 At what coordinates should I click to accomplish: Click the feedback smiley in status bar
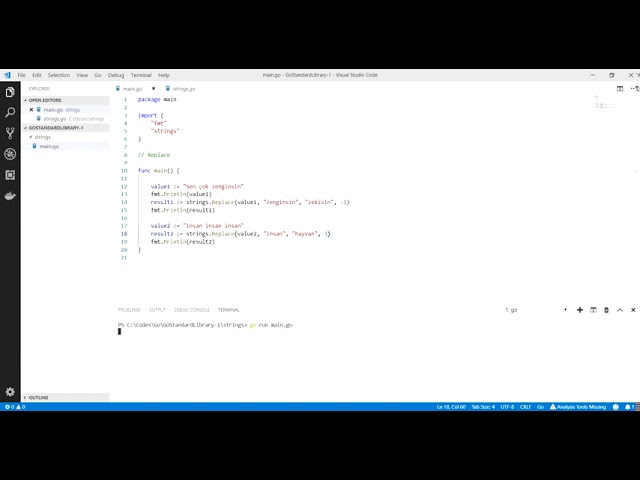[616, 407]
